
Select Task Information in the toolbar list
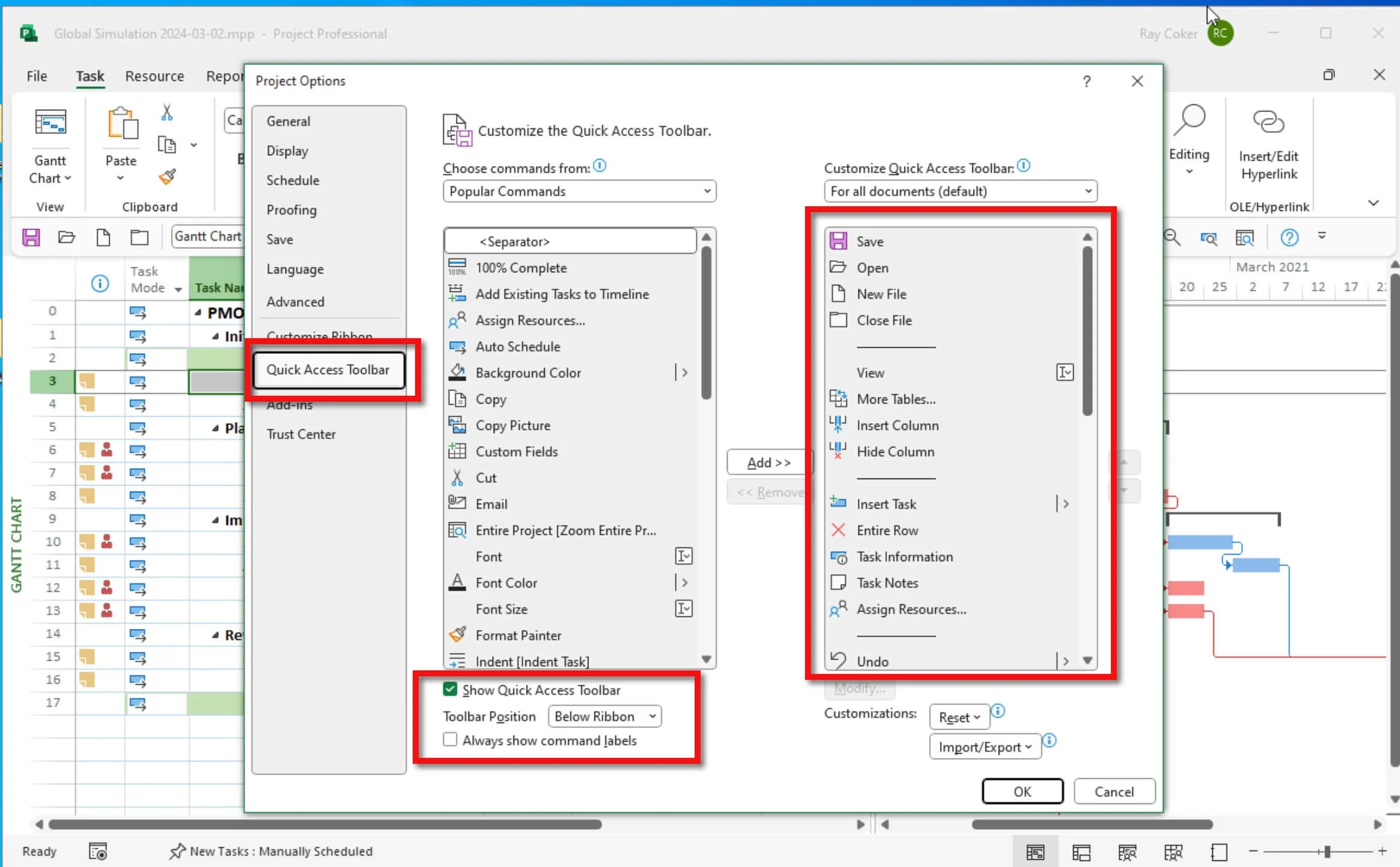click(x=952, y=557)
